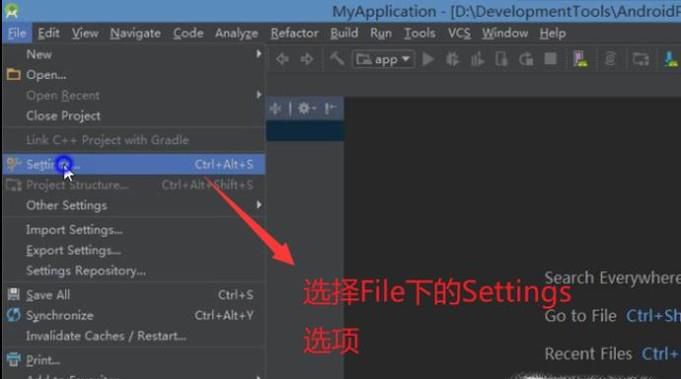Open the Refactor menu

click(294, 33)
